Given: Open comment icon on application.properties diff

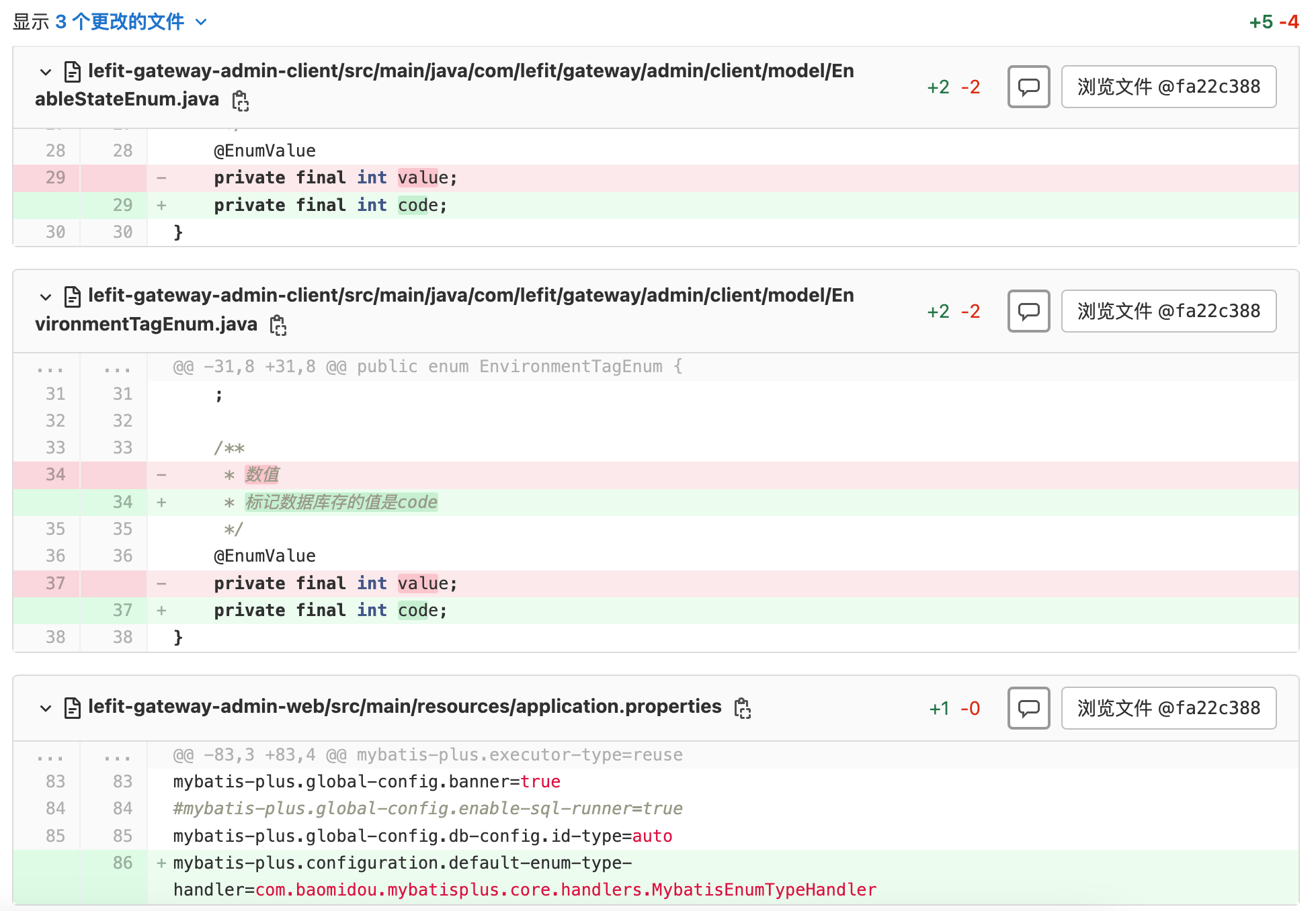Looking at the screenshot, I should coord(1028,708).
